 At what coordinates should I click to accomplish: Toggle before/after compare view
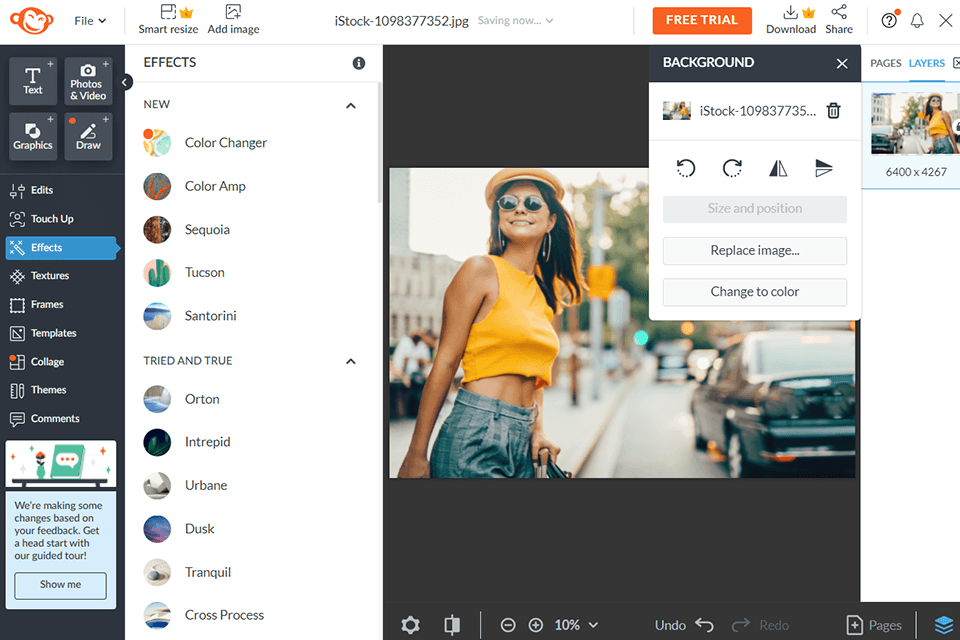tap(452, 625)
